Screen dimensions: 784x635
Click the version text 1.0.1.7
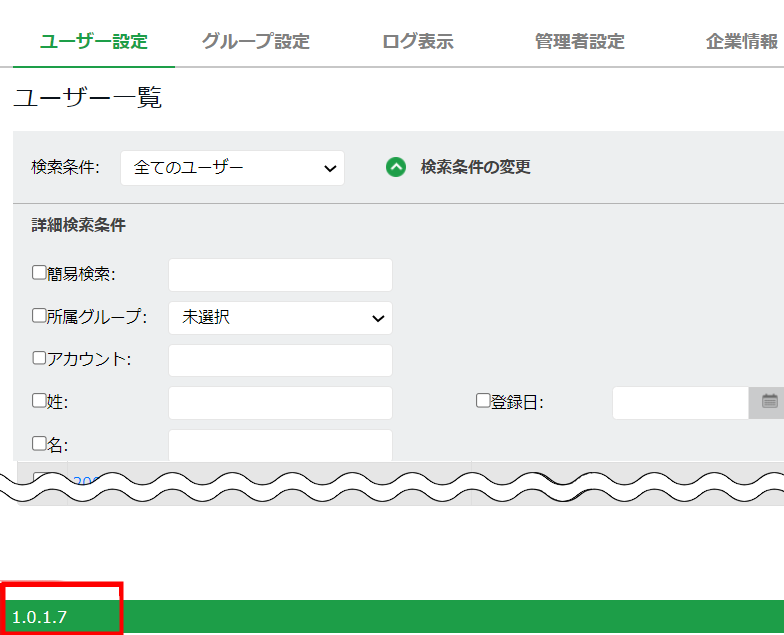coord(39,617)
